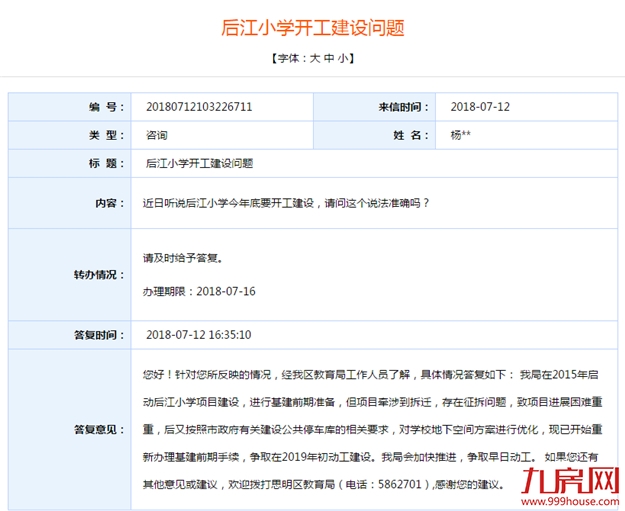Click the 编号 label cell
Screen dimensions: 625x511
(x=70, y=107)
